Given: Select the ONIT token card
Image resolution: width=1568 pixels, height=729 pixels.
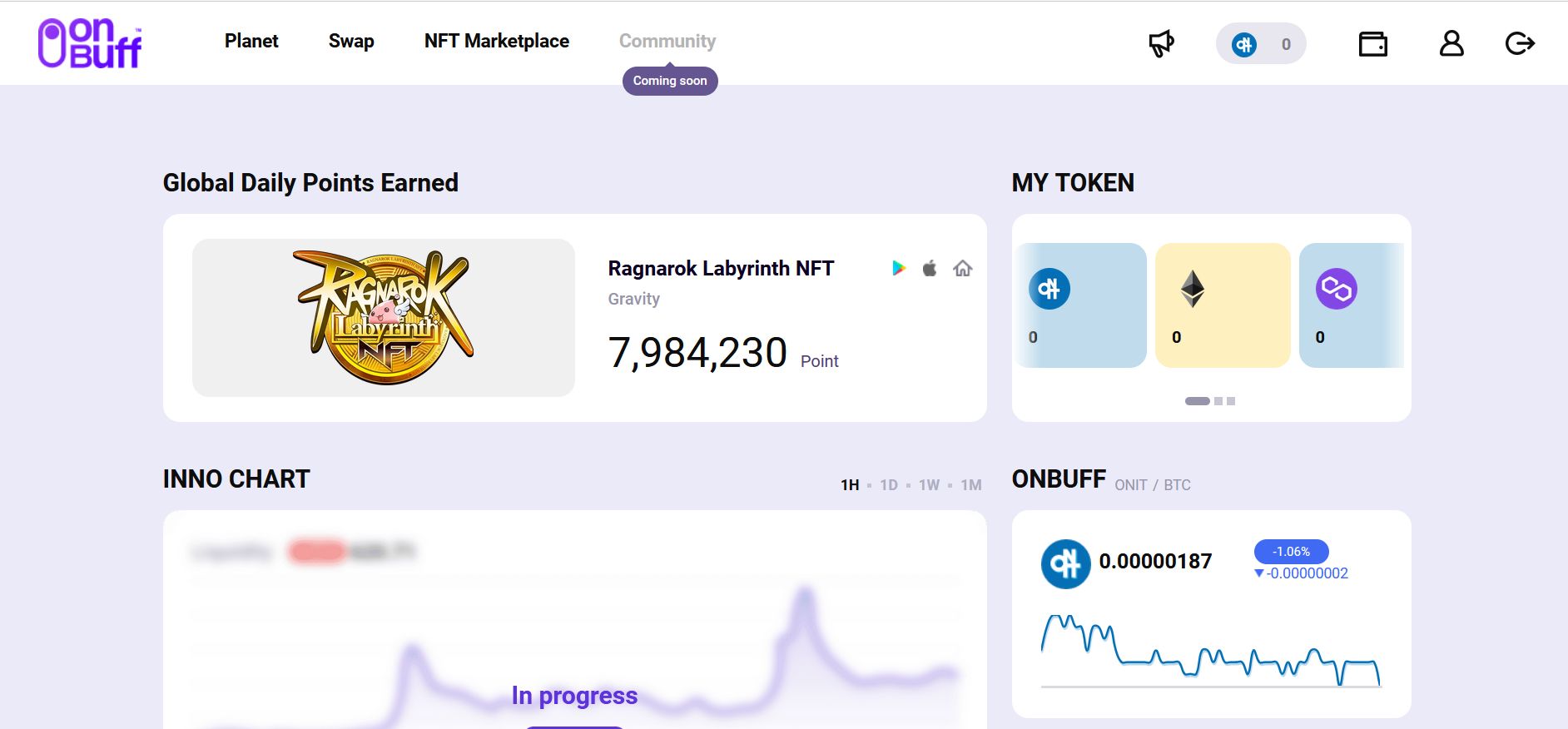Looking at the screenshot, I should pyautogui.click(x=1080, y=305).
